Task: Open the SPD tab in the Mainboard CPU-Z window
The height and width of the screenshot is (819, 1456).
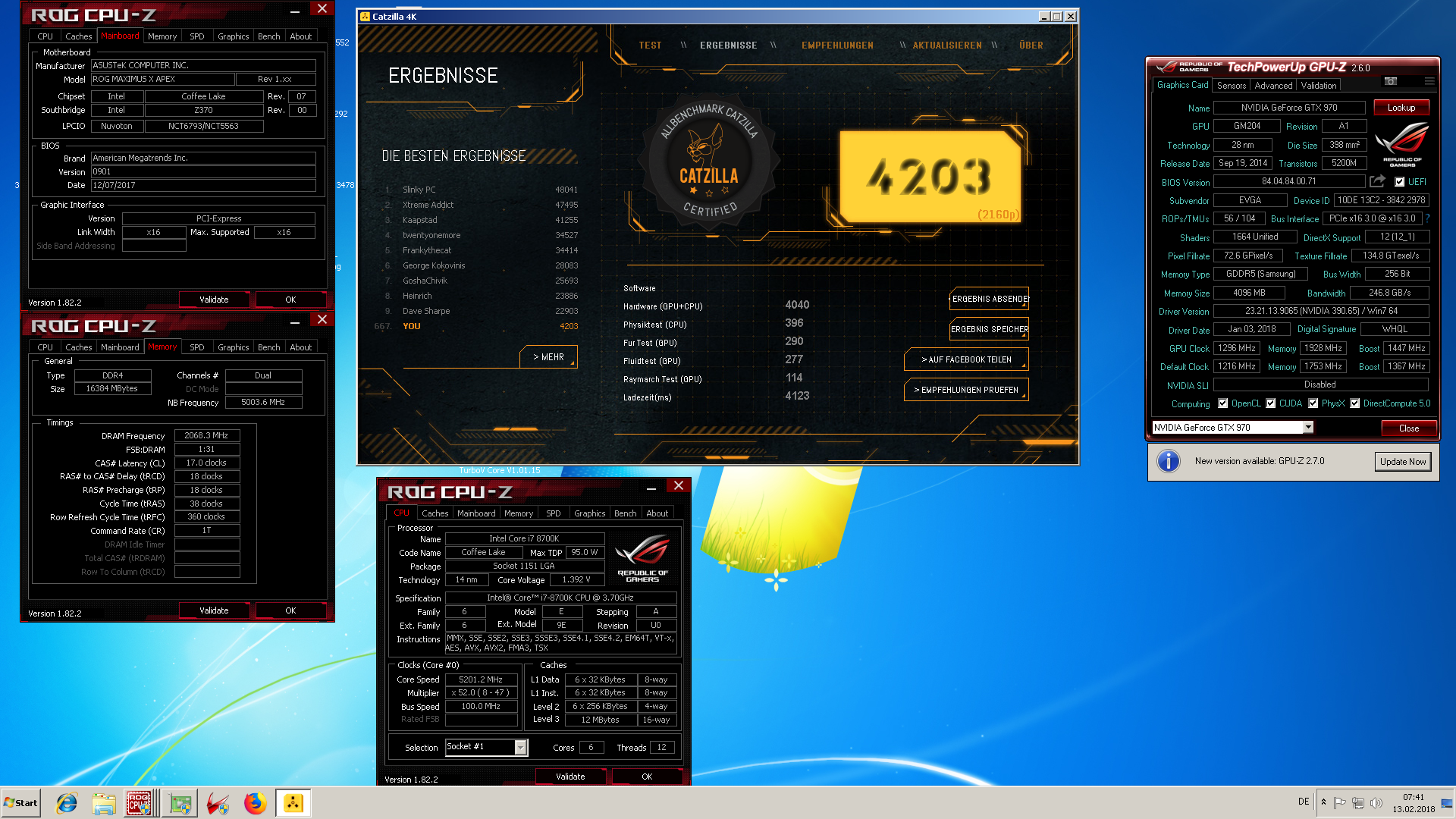Action: click(x=197, y=36)
